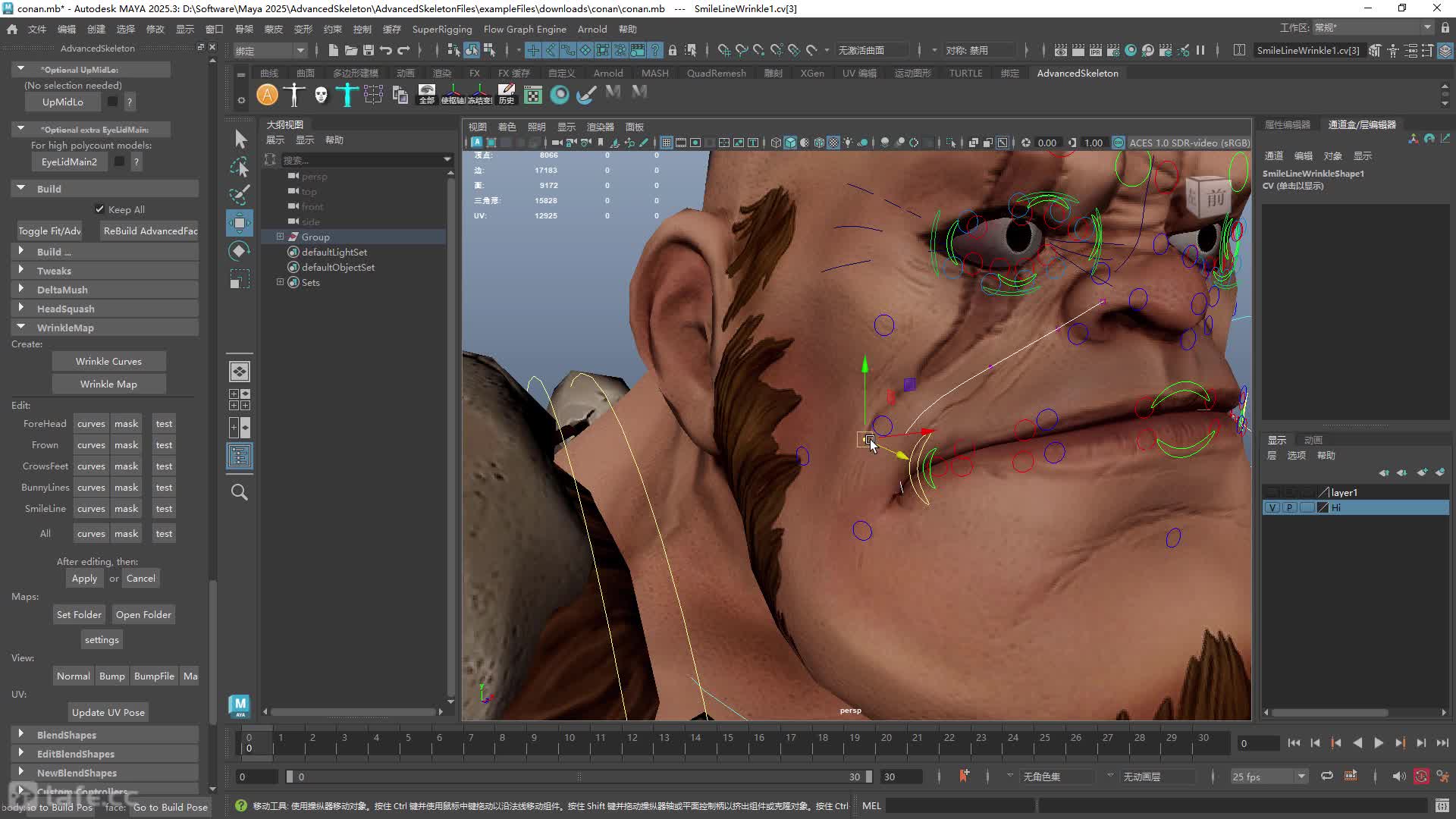The width and height of the screenshot is (1456, 819).
Task: Click the AdvancedSkeleton orange A shelf icon
Action: click(x=267, y=94)
